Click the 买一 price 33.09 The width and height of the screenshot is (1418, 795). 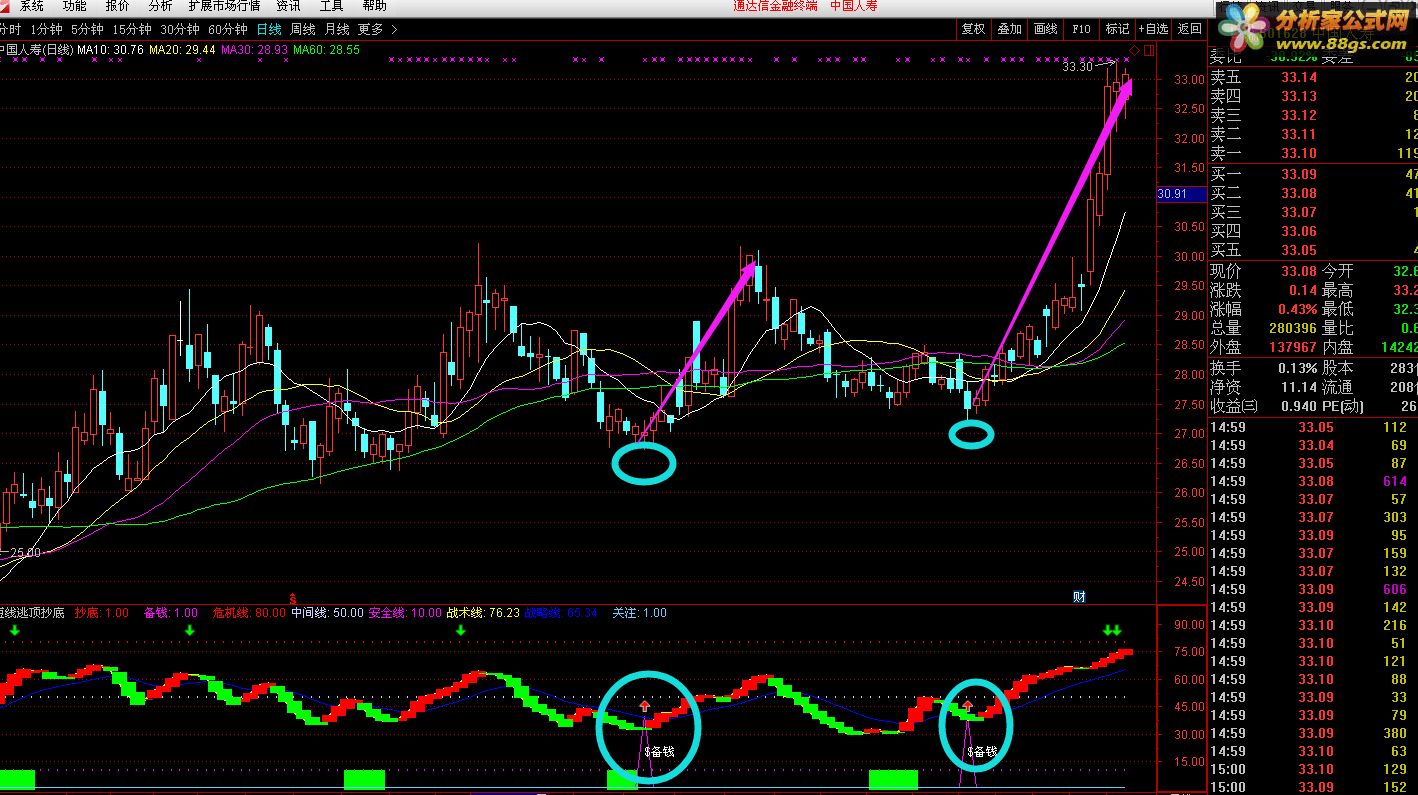(1299, 175)
